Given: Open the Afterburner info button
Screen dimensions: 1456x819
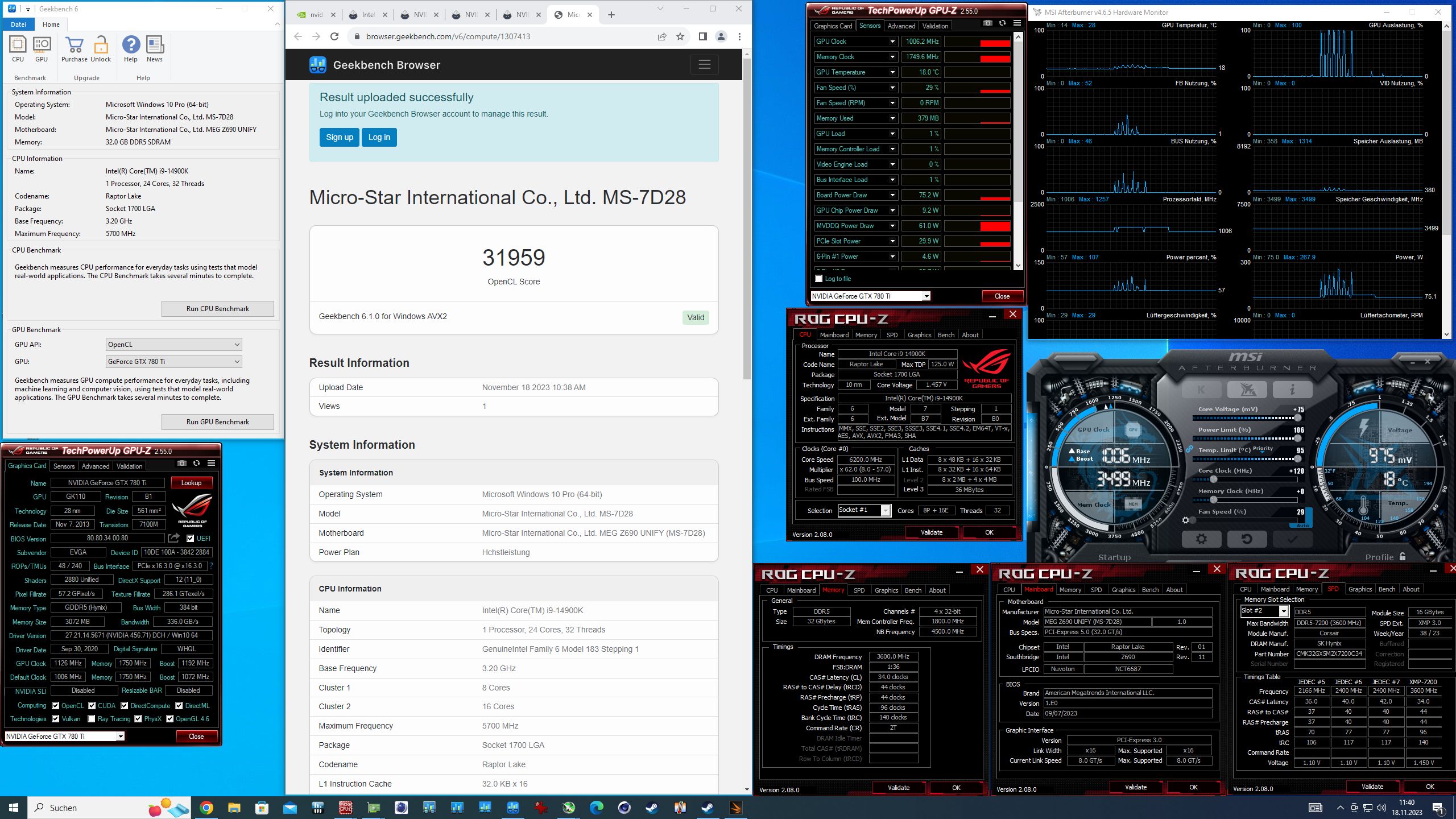Looking at the screenshot, I should pyautogui.click(x=1292, y=390).
